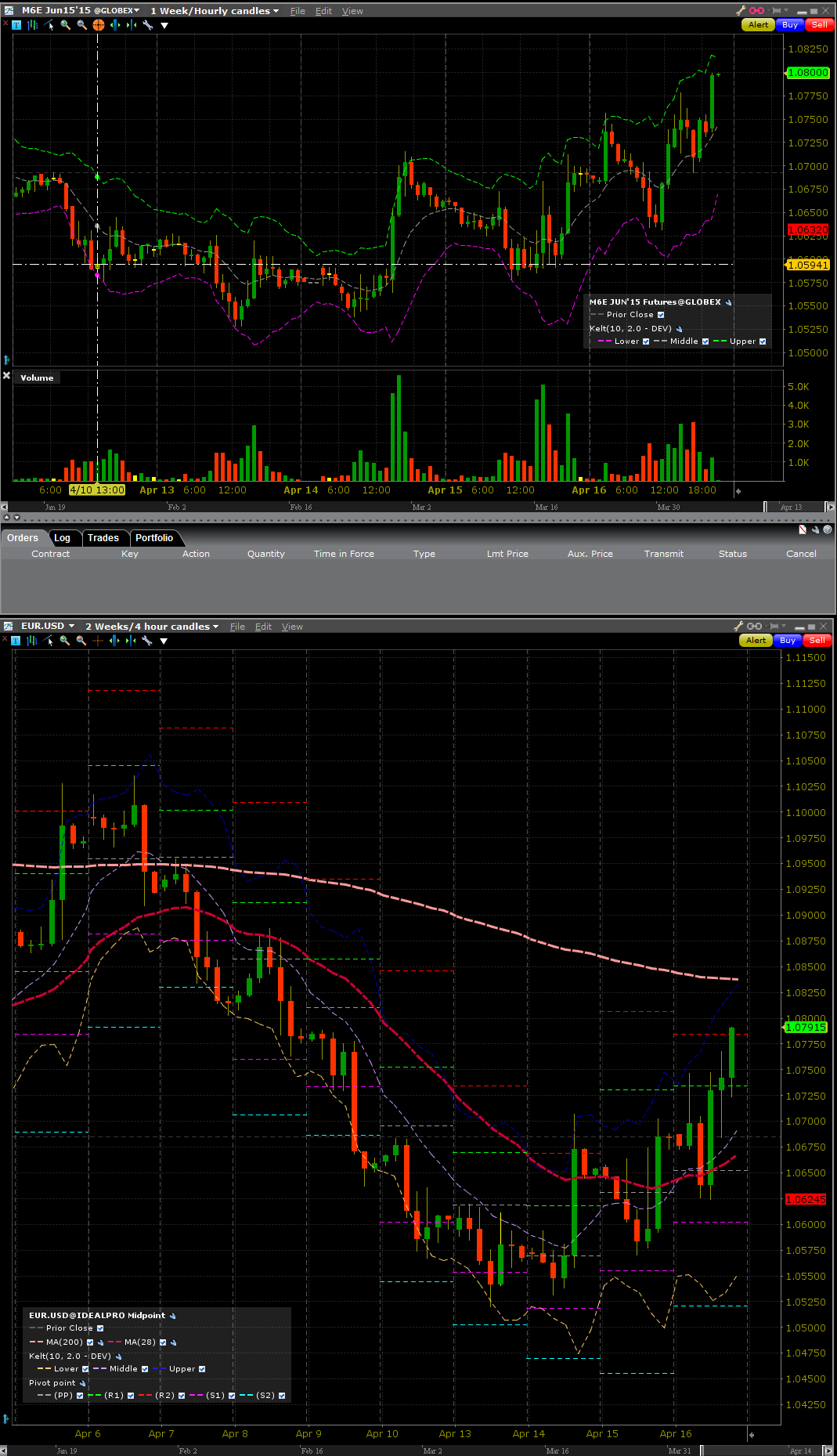Open View menu of the M6E chart
The height and width of the screenshot is (1456, 837).
tap(352, 11)
